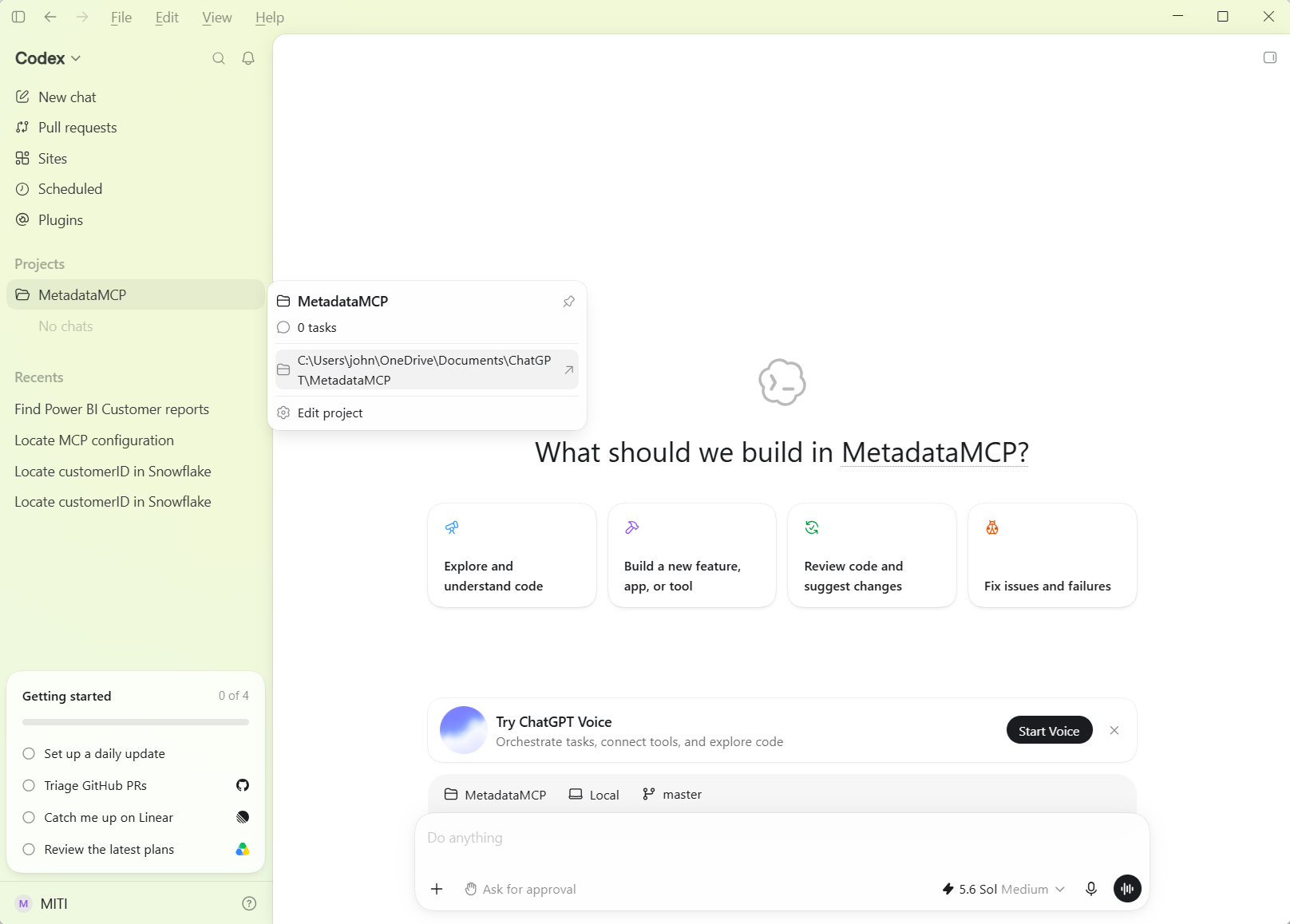Click the Do anything prompt field
The image size is (1290, 924).
[x=782, y=838]
